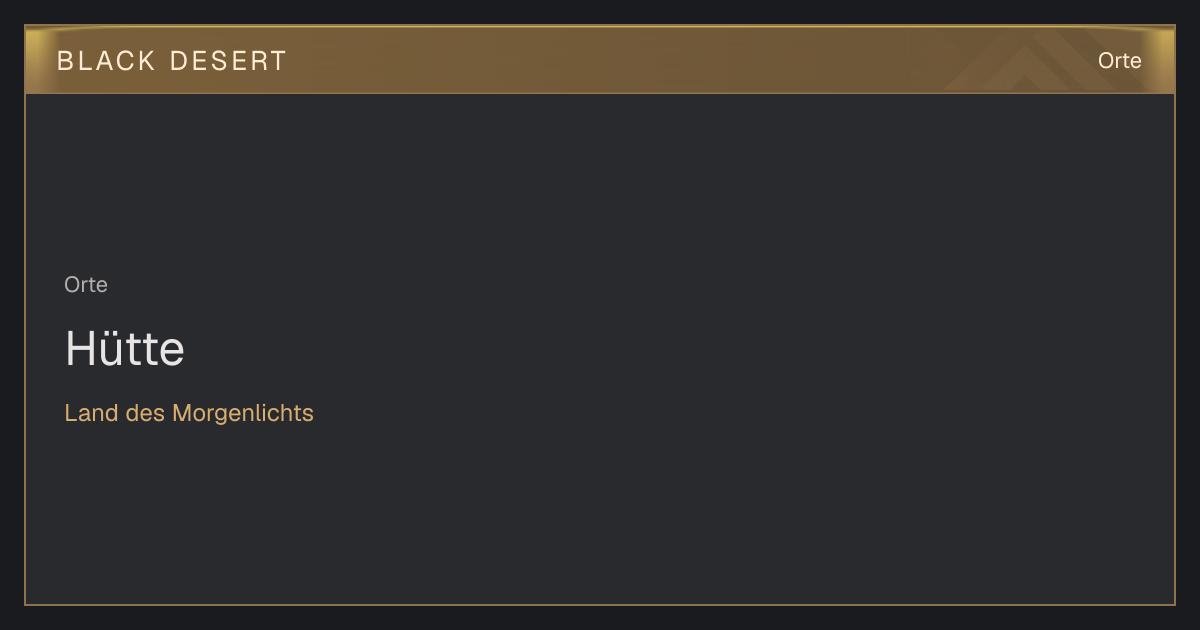Click the Hütte page heading
This screenshot has width=1200, height=630.
tap(125, 349)
